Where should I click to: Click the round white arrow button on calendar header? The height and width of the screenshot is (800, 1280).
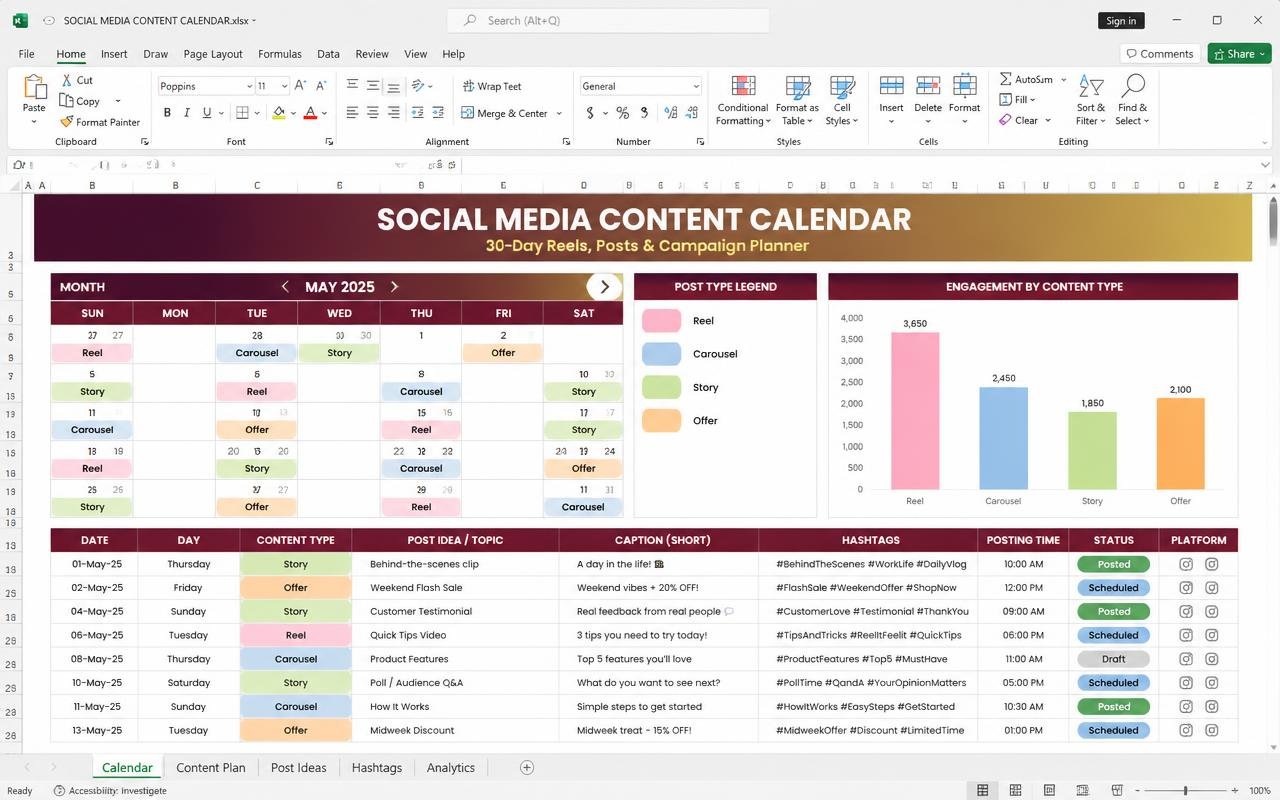point(604,286)
